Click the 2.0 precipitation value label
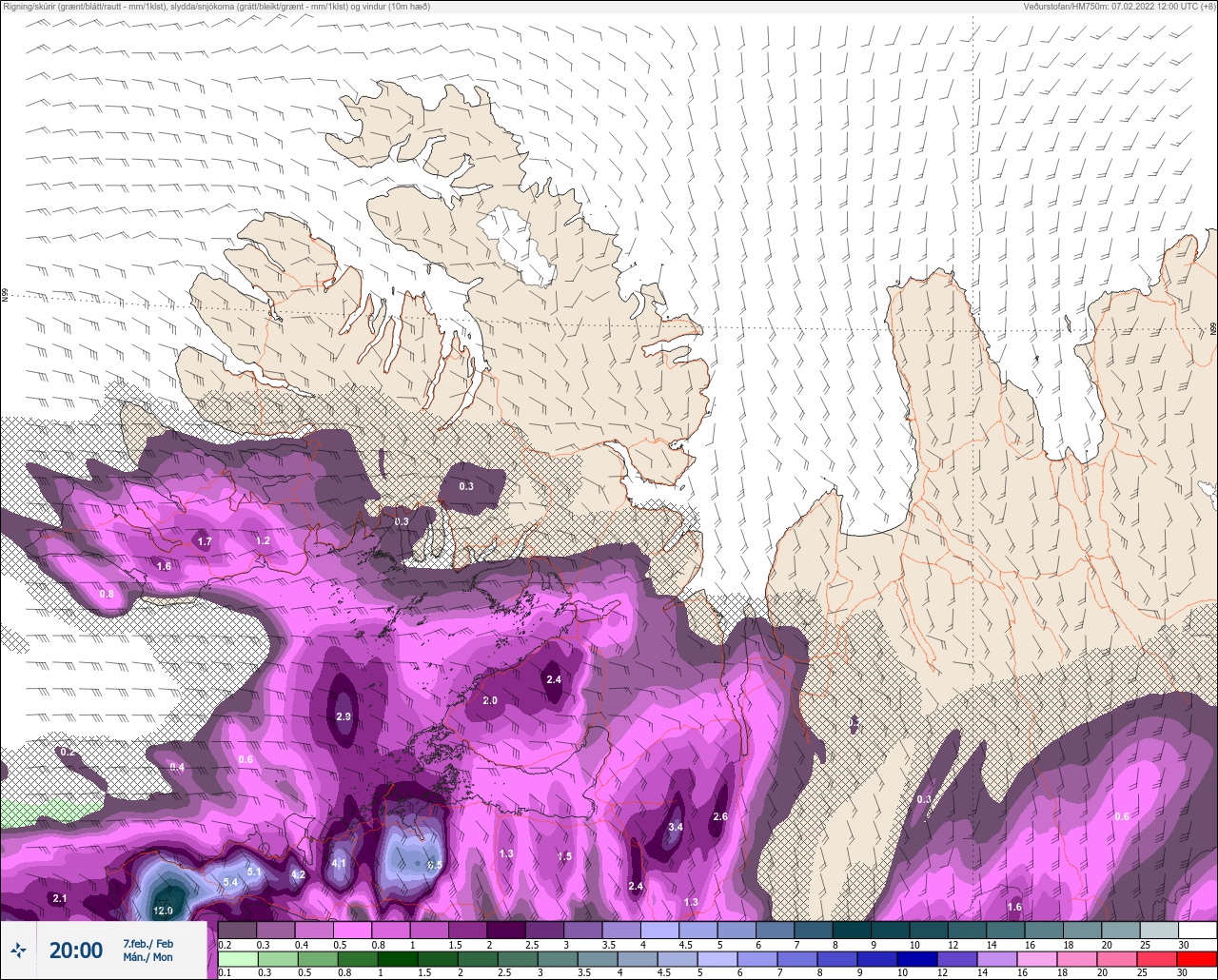The width and height of the screenshot is (1218, 980). (x=490, y=700)
